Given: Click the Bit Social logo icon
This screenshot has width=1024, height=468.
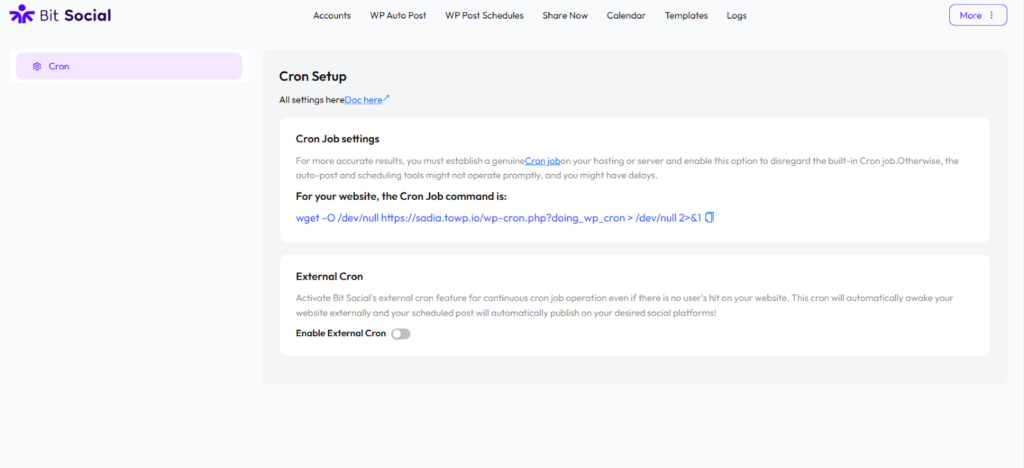Looking at the screenshot, I should point(21,15).
